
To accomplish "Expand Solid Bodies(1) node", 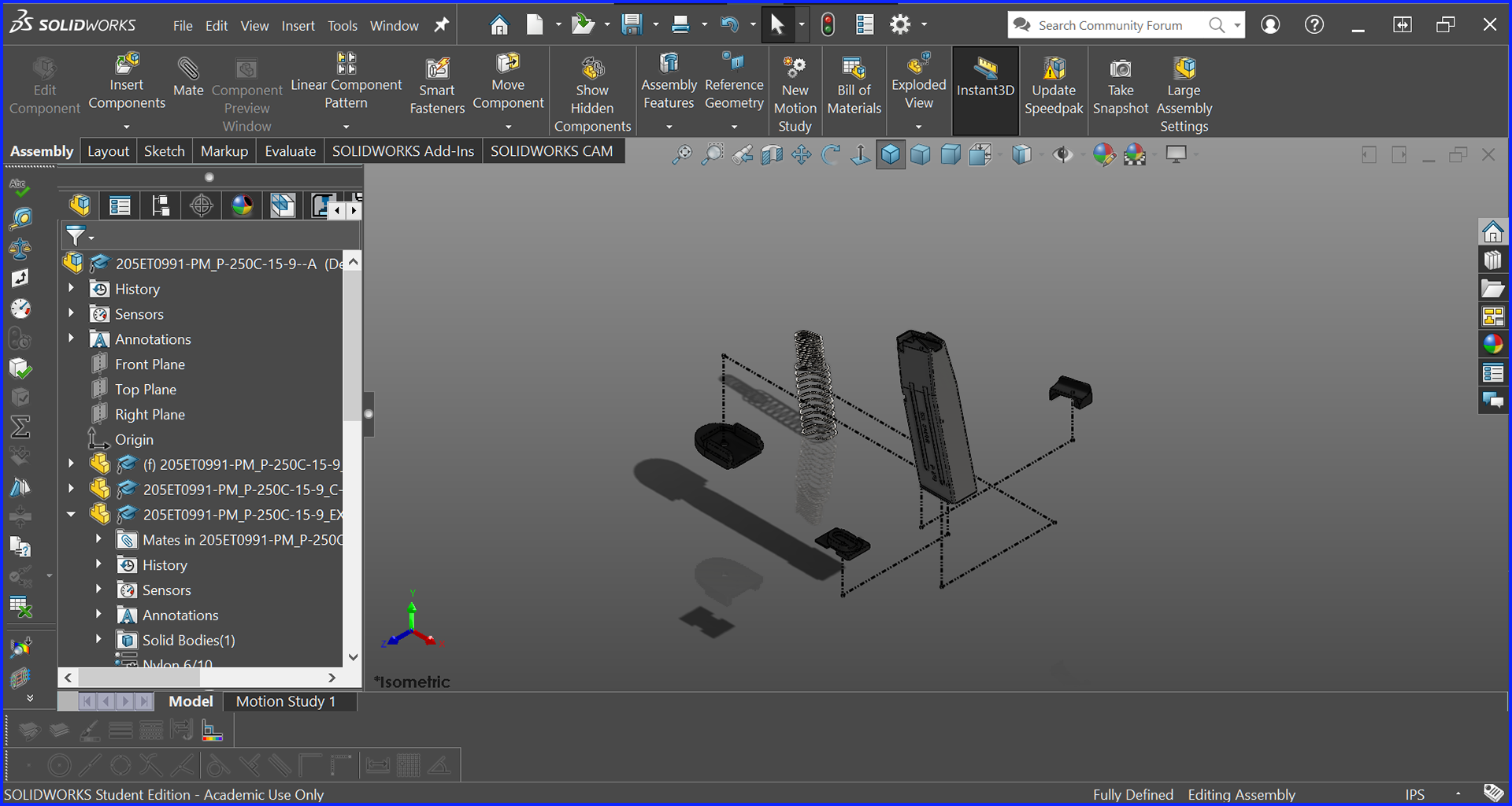I will [x=98, y=640].
